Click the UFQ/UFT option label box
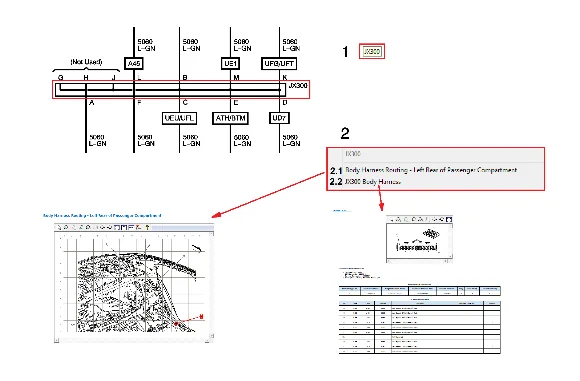 (x=279, y=64)
